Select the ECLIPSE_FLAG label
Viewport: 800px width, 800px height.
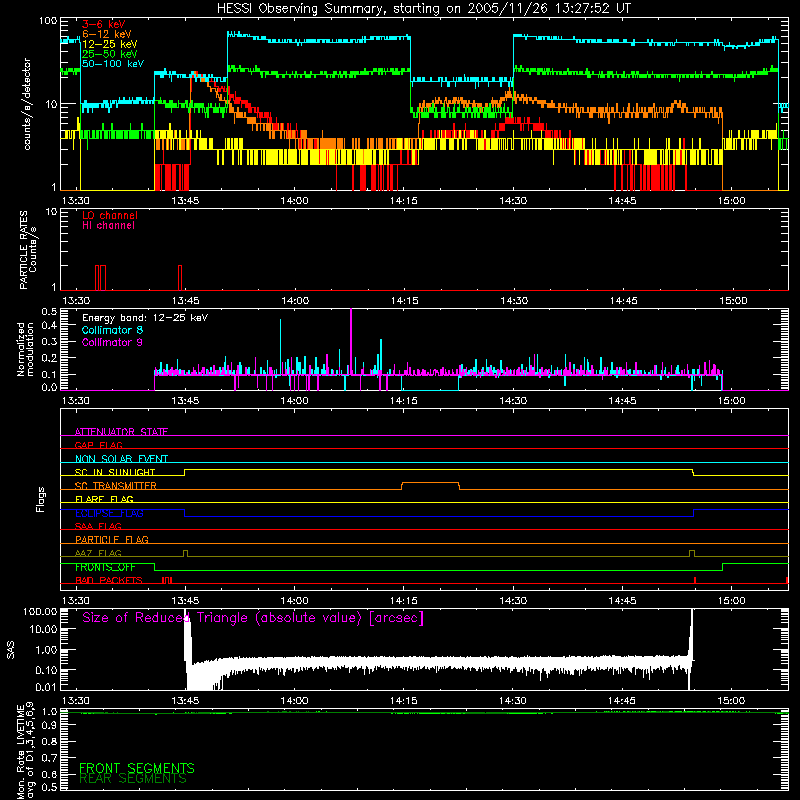point(109,513)
